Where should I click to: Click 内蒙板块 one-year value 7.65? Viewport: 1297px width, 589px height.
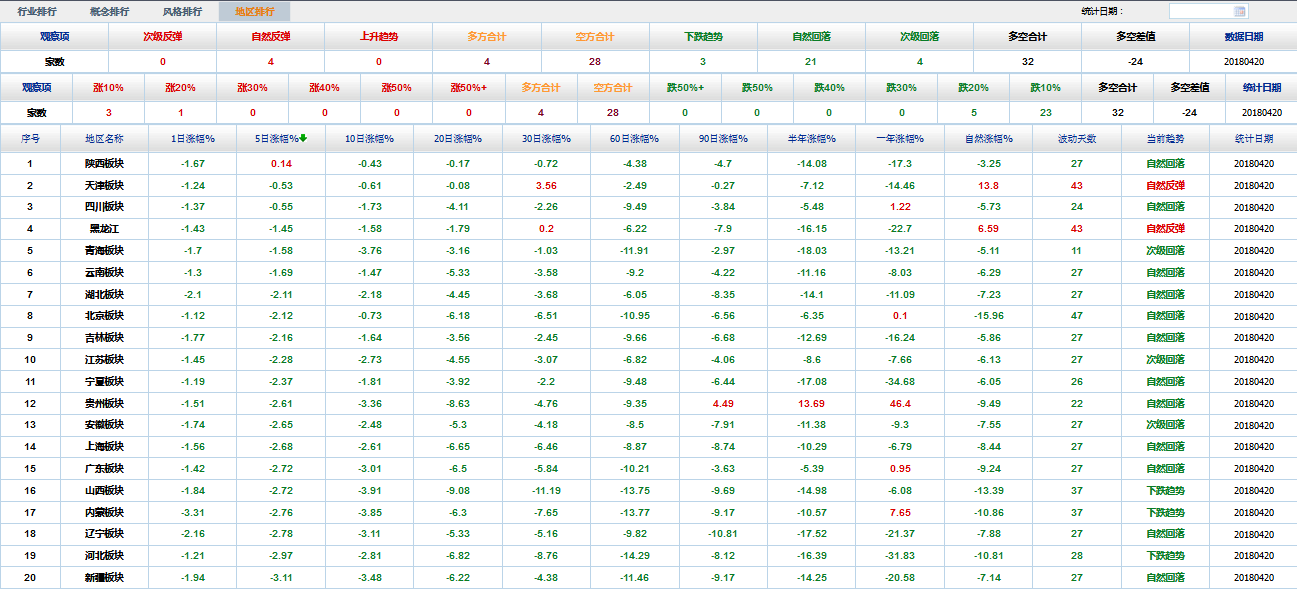tap(900, 513)
